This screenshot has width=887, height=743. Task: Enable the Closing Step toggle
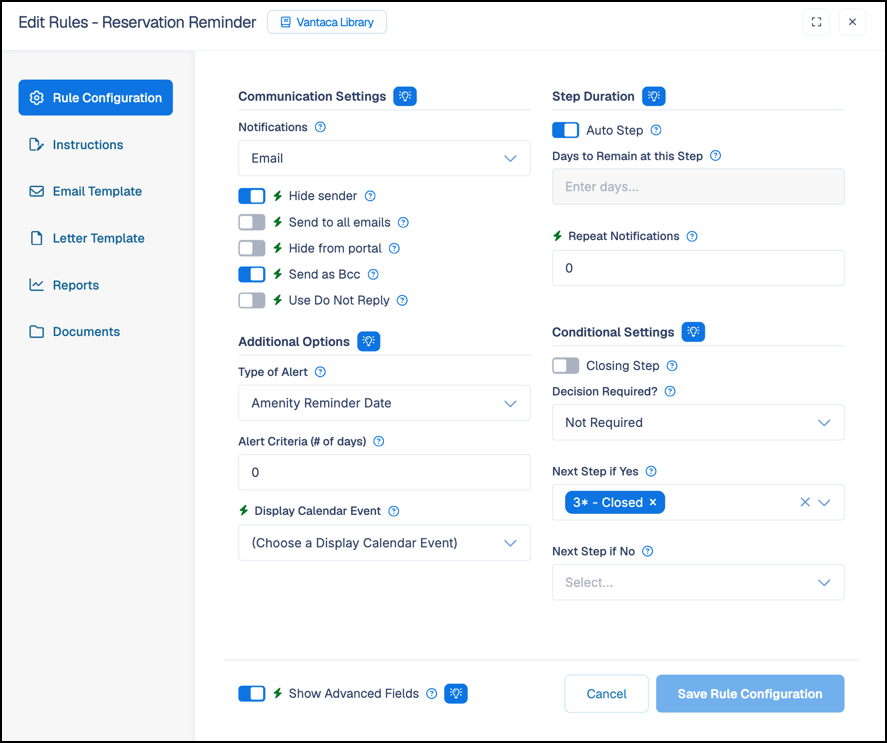566,366
